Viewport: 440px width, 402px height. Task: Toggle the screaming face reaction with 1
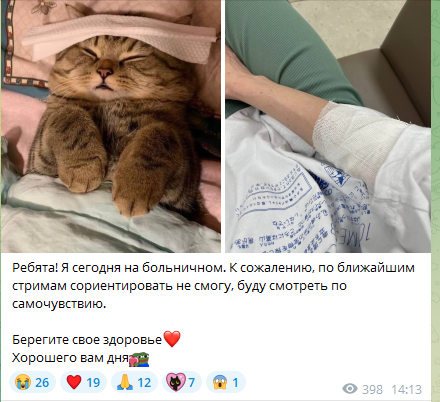point(226,382)
